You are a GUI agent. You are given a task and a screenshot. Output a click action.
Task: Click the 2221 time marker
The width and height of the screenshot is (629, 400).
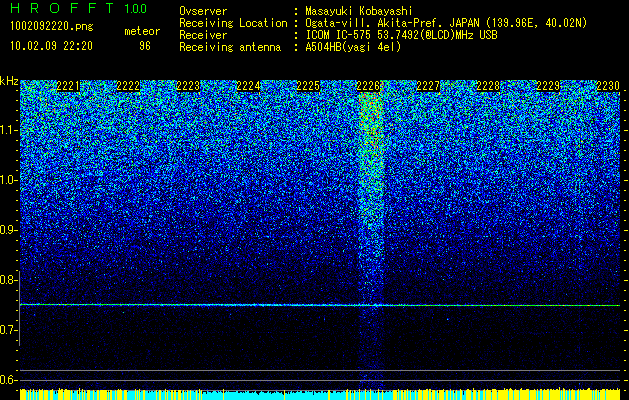click(x=68, y=86)
